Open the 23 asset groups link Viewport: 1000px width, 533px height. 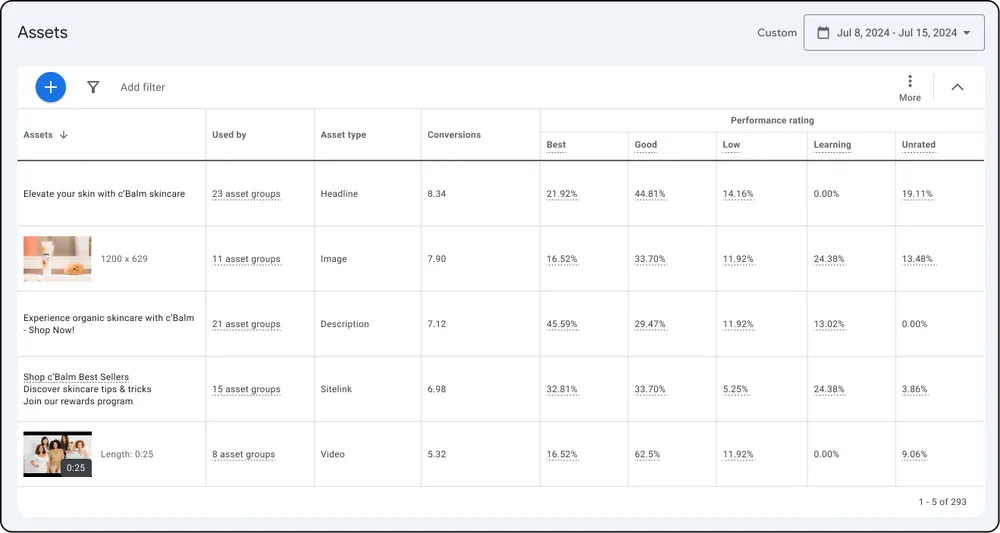tap(246, 194)
